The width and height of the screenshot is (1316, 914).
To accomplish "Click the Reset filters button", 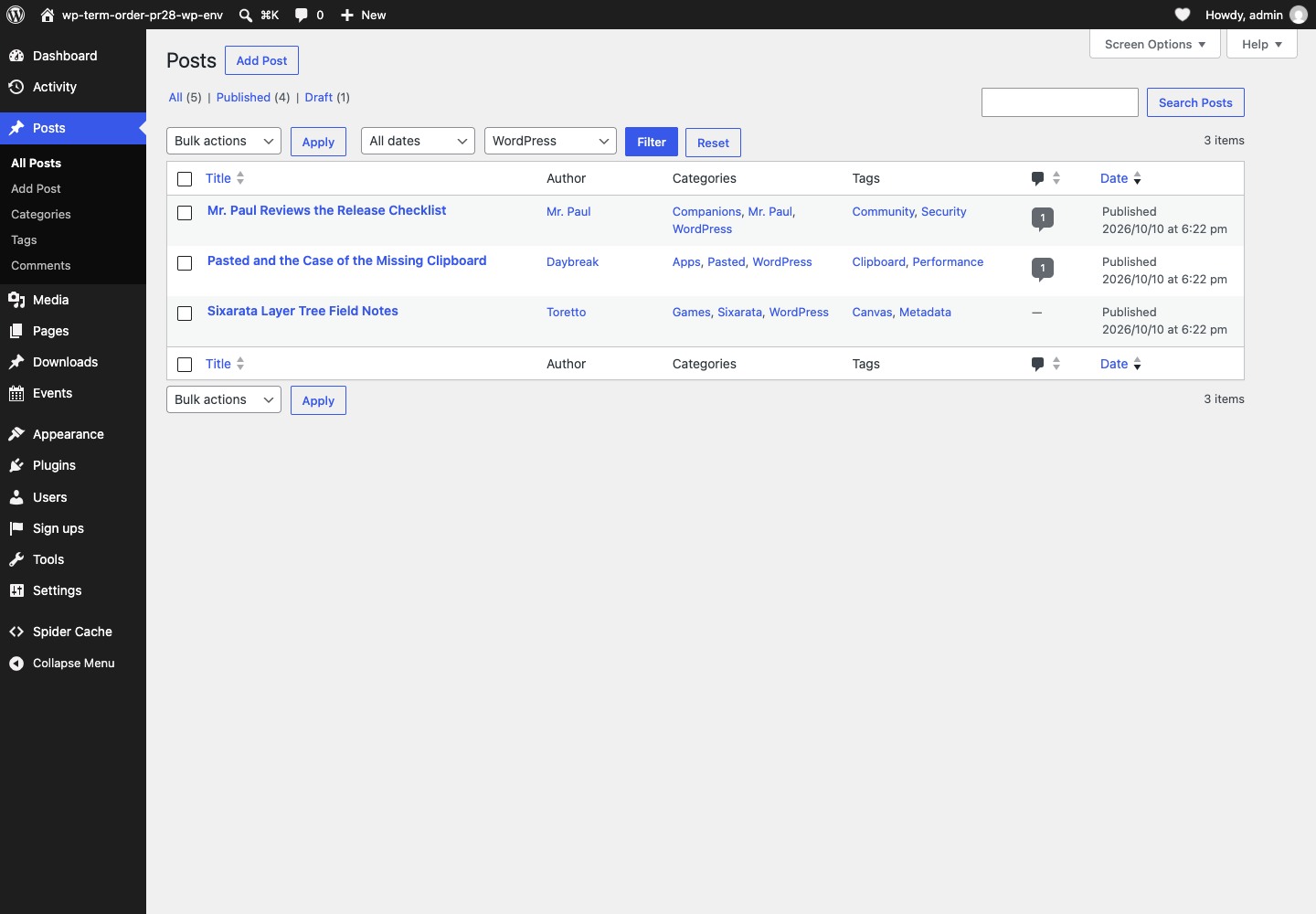I will click(x=713, y=143).
